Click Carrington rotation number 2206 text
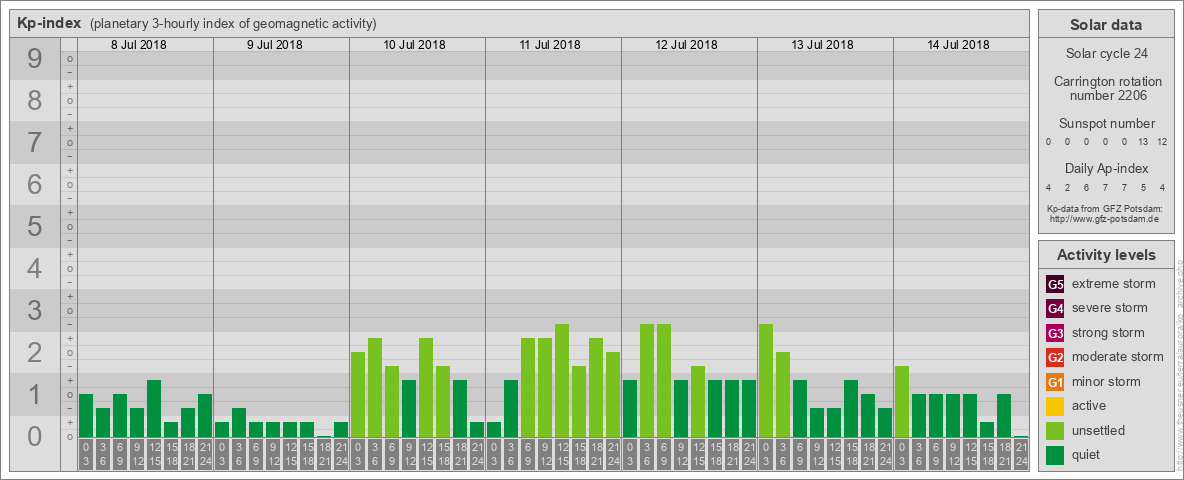This screenshot has height=480, width=1184. coord(1108,88)
